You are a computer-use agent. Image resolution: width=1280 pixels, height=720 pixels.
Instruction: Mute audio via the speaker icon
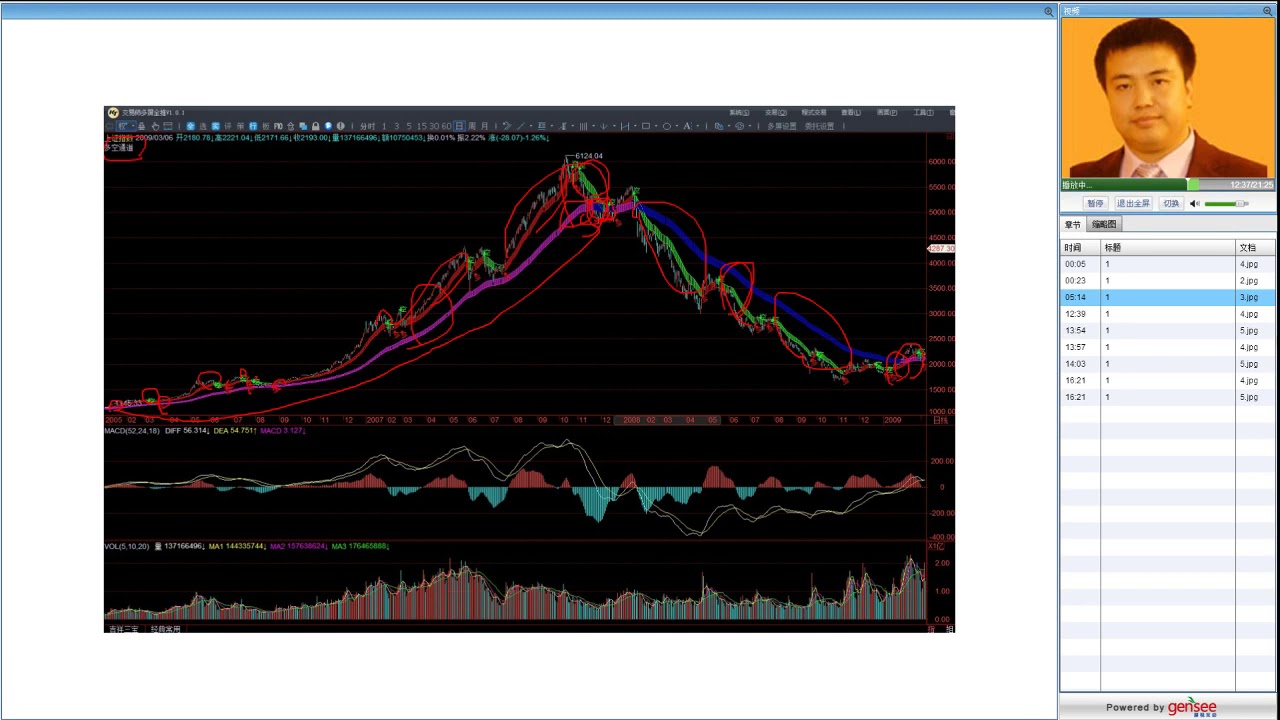(1194, 204)
